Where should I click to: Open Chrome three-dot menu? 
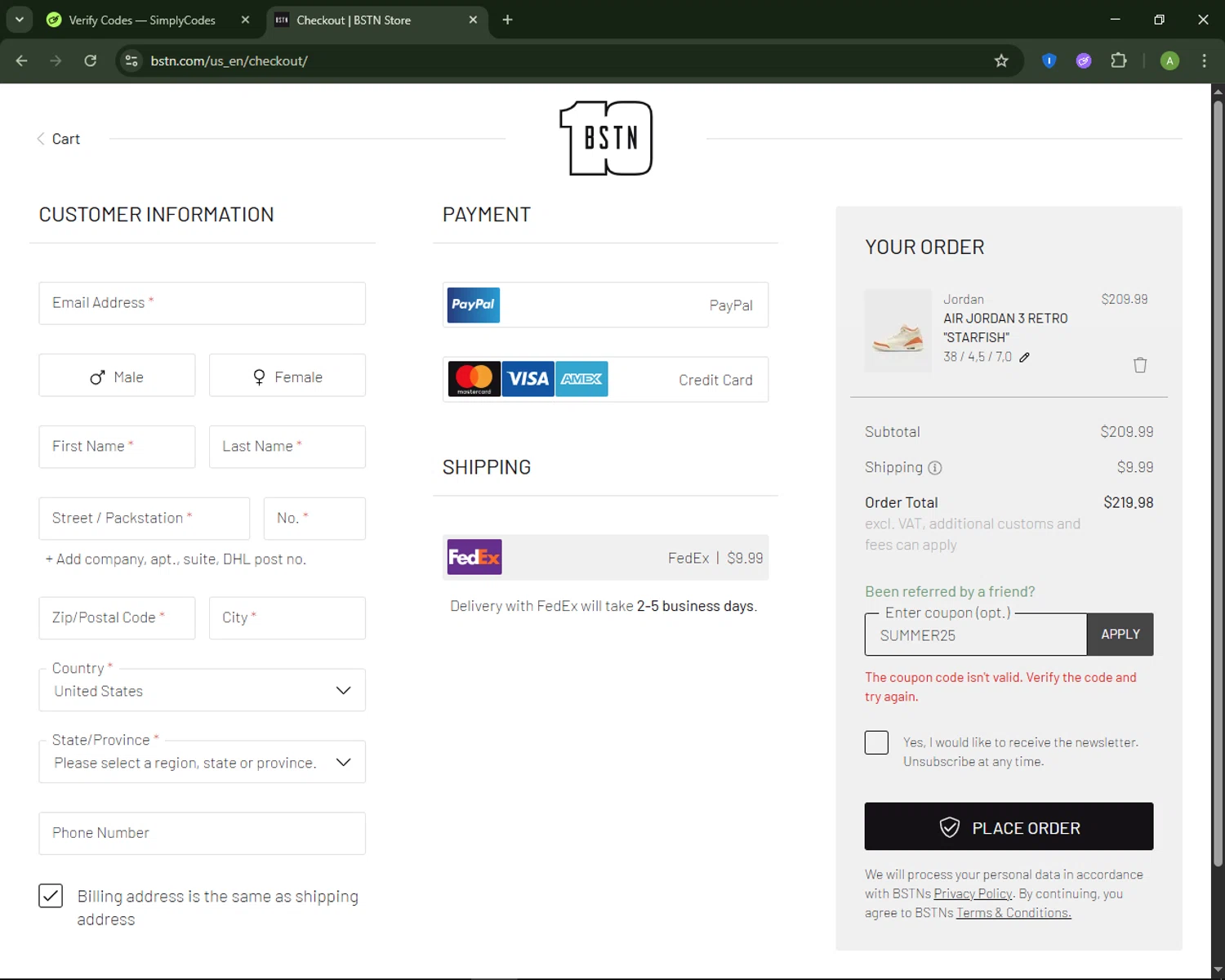1204,60
